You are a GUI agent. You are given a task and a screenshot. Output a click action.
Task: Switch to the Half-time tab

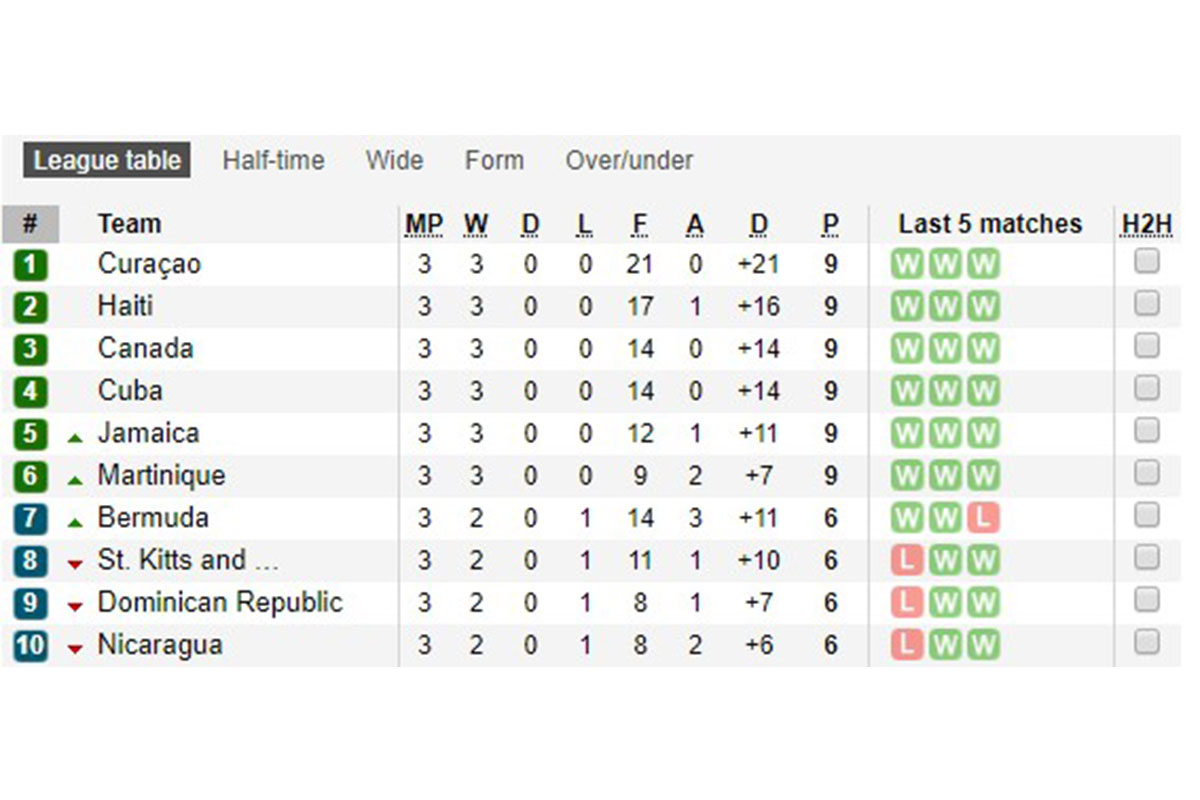(x=273, y=161)
